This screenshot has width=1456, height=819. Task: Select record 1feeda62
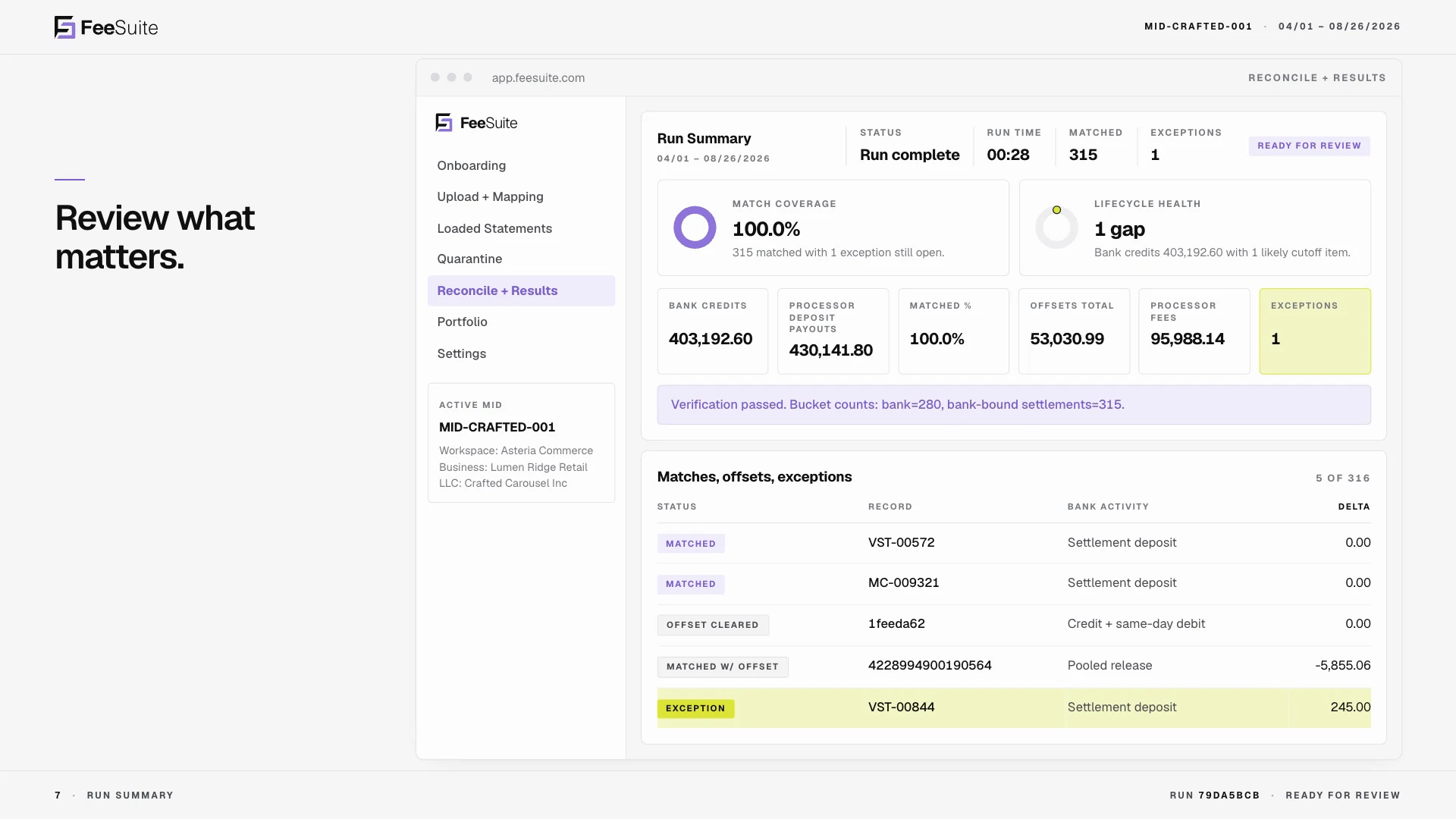(896, 623)
